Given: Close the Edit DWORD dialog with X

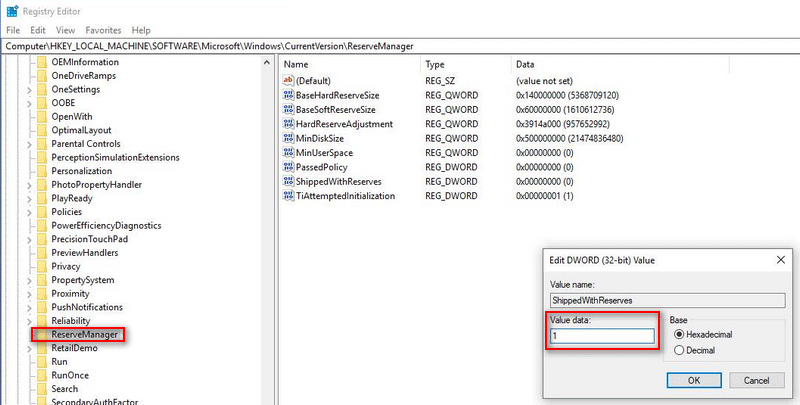Looking at the screenshot, I should pos(780,260).
